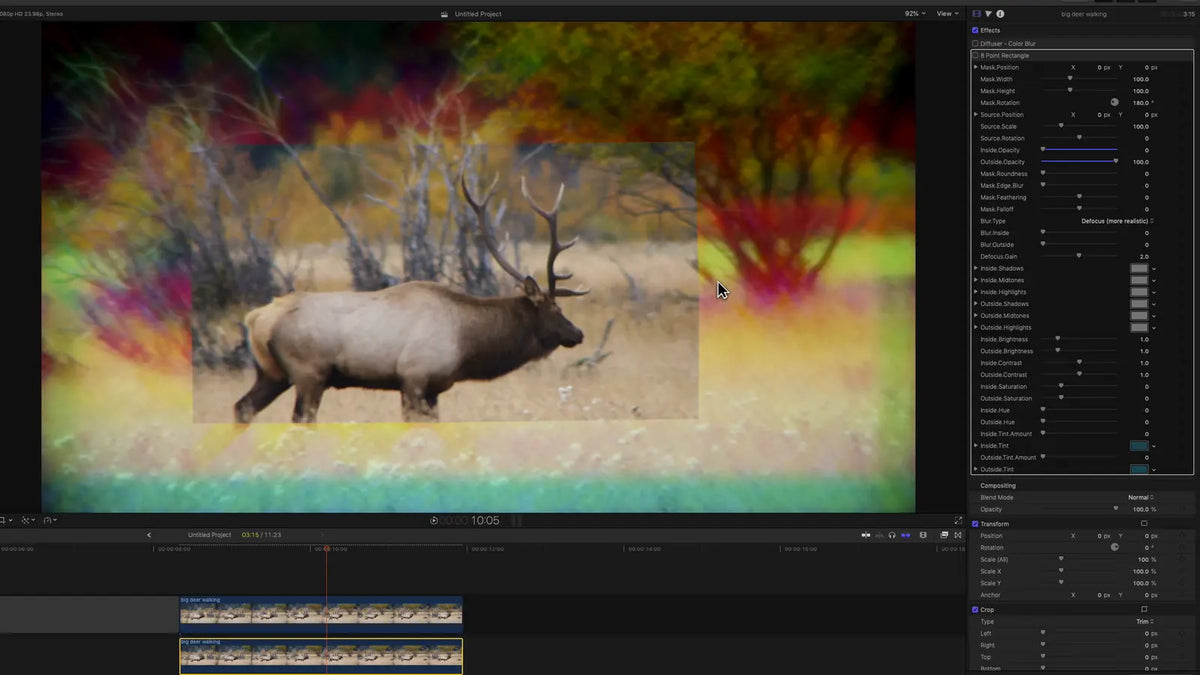Toggle timeline snapping icon
Image resolution: width=1200 pixels, height=675 pixels.
click(906, 535)
